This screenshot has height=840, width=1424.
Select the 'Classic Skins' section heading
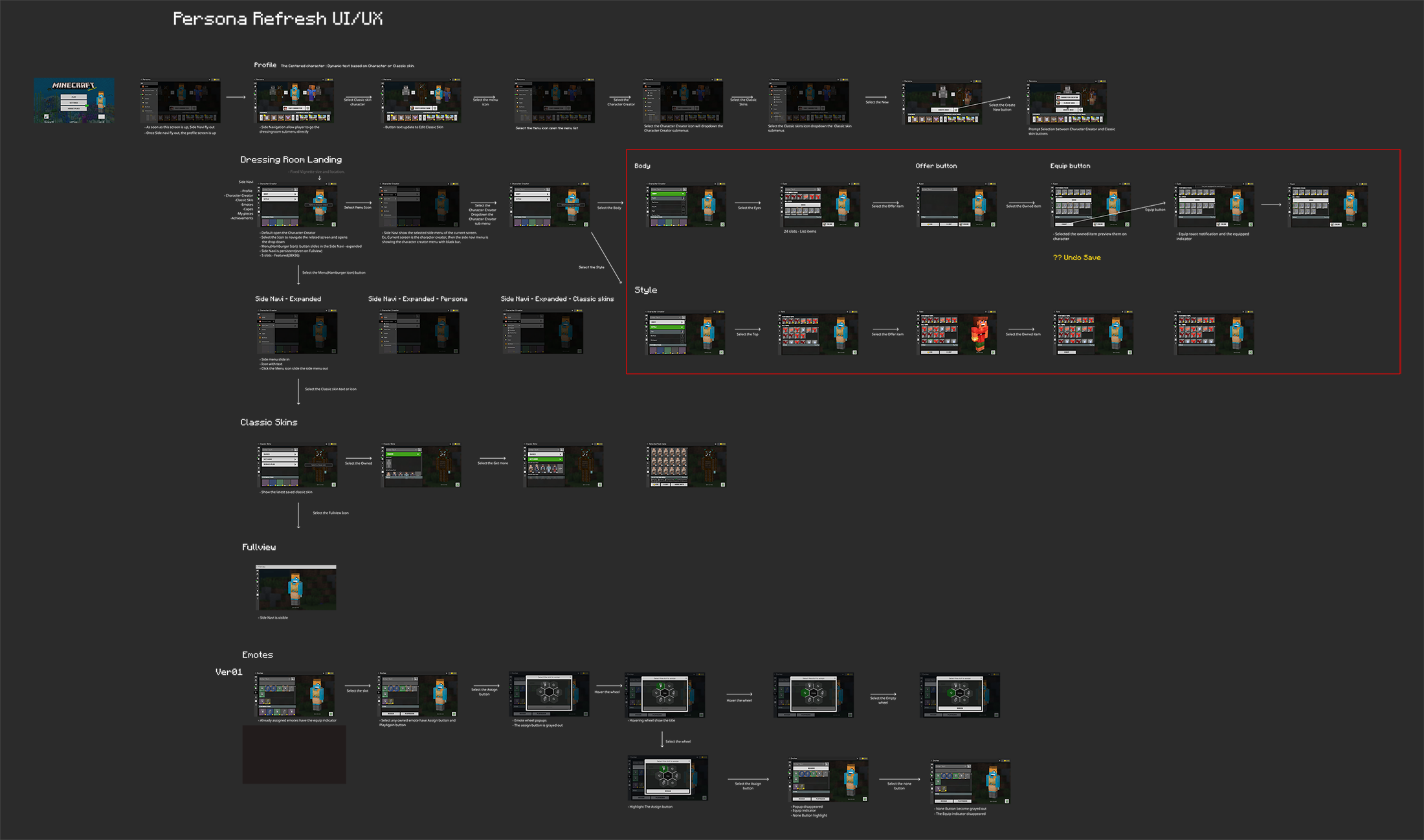click(269, 423)
